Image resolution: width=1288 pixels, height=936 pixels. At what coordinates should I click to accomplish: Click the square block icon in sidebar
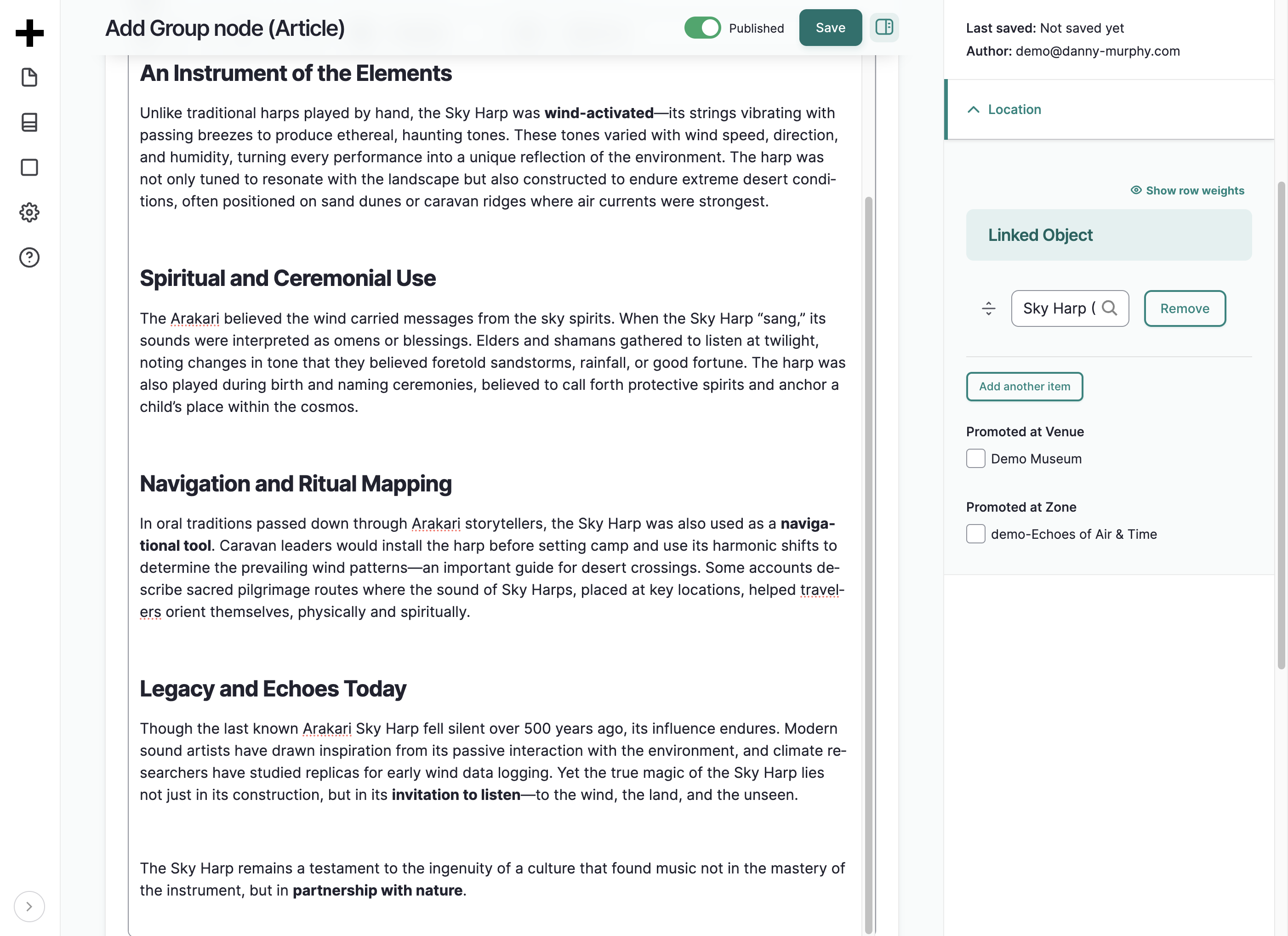[29, 167]
